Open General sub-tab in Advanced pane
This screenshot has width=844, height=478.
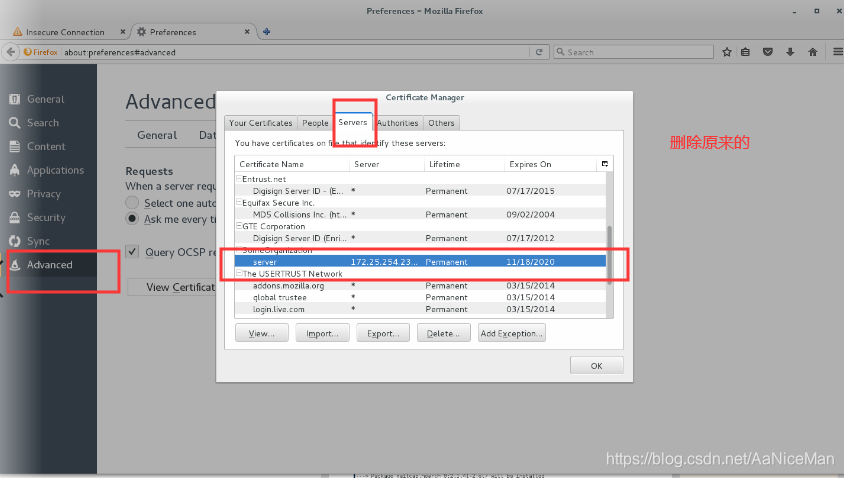[x=157, y=135]
